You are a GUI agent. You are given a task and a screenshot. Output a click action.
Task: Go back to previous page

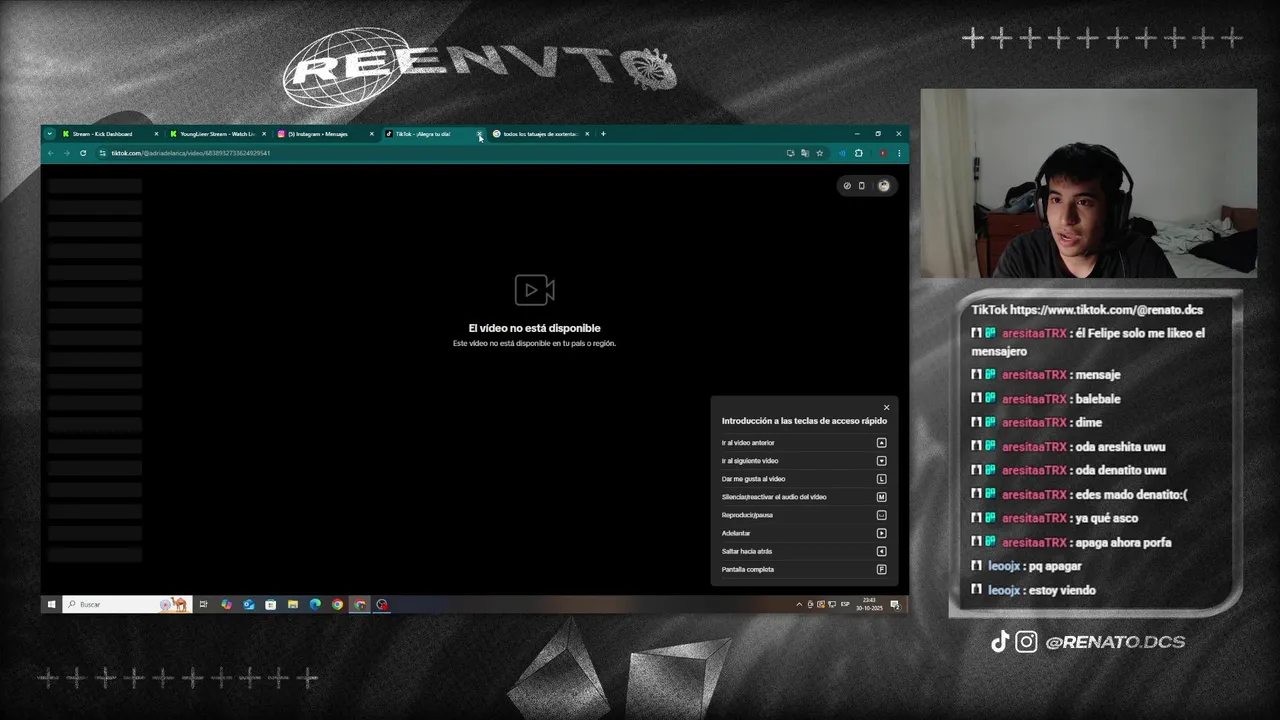51,153
